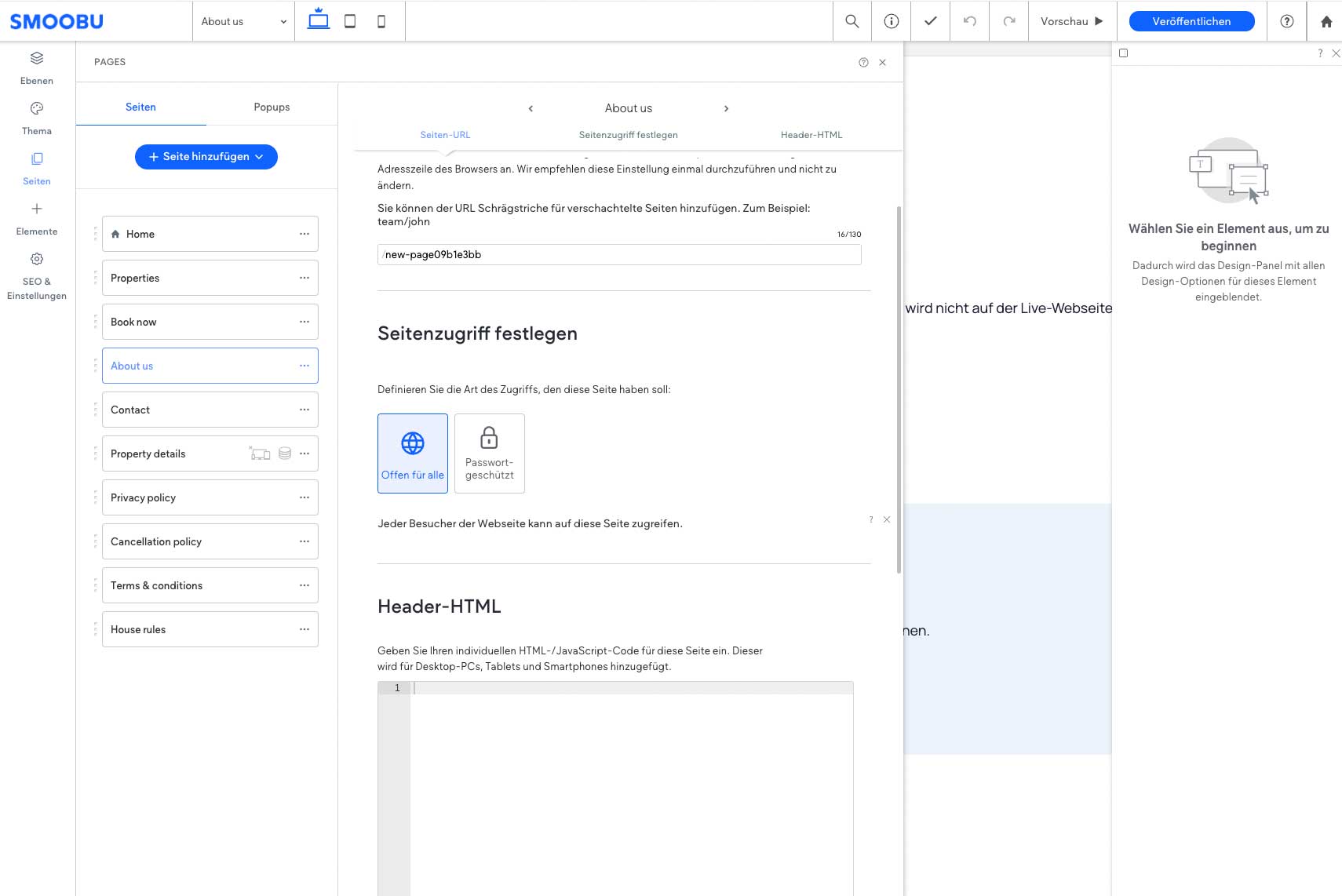Open SEO & Einstellungen gear

tap(37, 276)
